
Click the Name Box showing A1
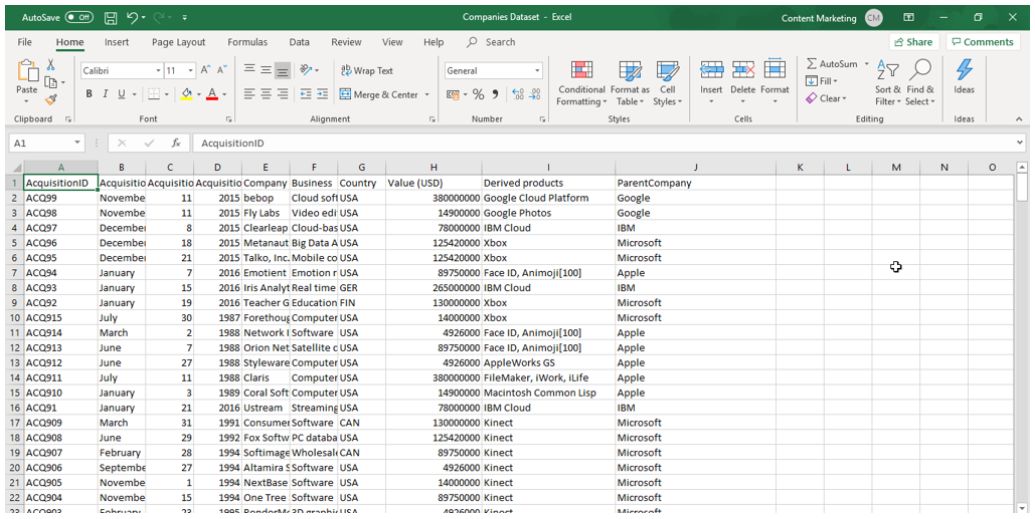pos(47,143)
